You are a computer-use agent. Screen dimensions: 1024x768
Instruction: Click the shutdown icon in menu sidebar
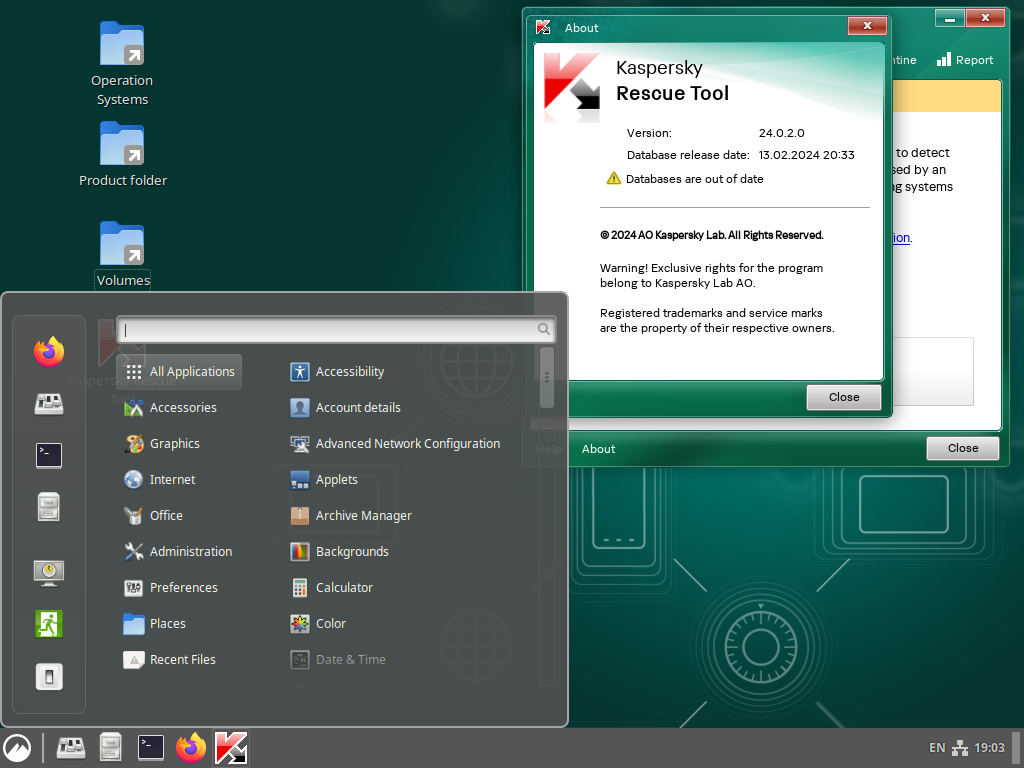pos(49,677)
